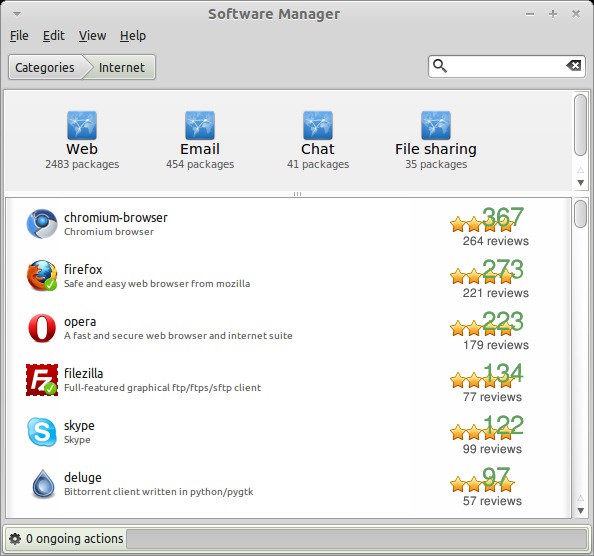
Task: Select the filezilla app icon
Action: (42, 380)
